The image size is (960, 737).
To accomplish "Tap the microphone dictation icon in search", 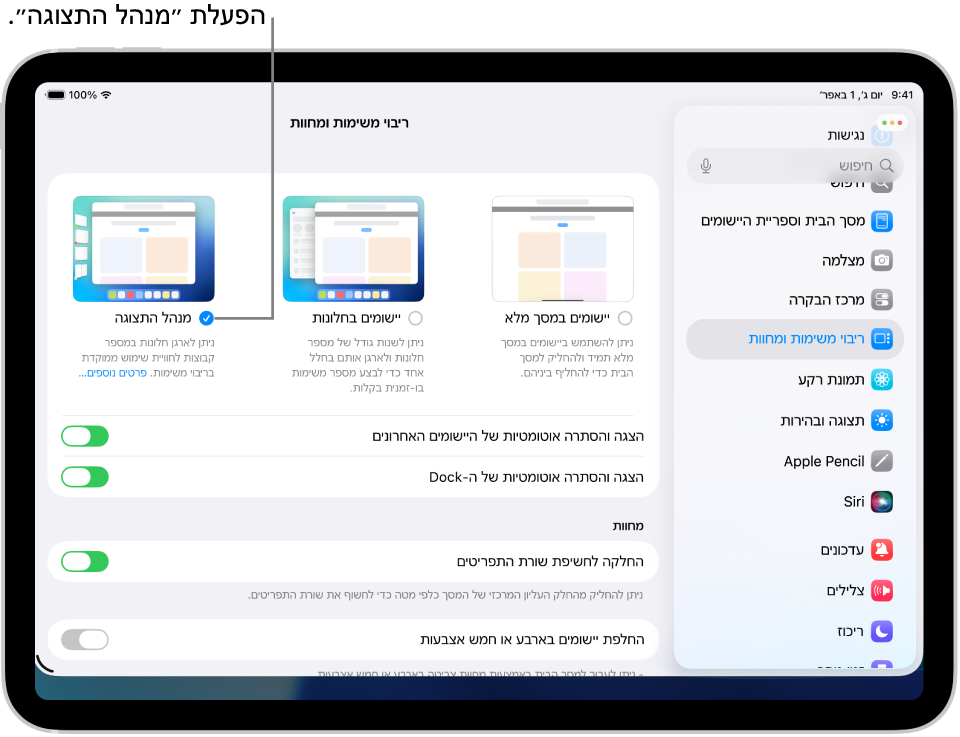I will point(705,166).
